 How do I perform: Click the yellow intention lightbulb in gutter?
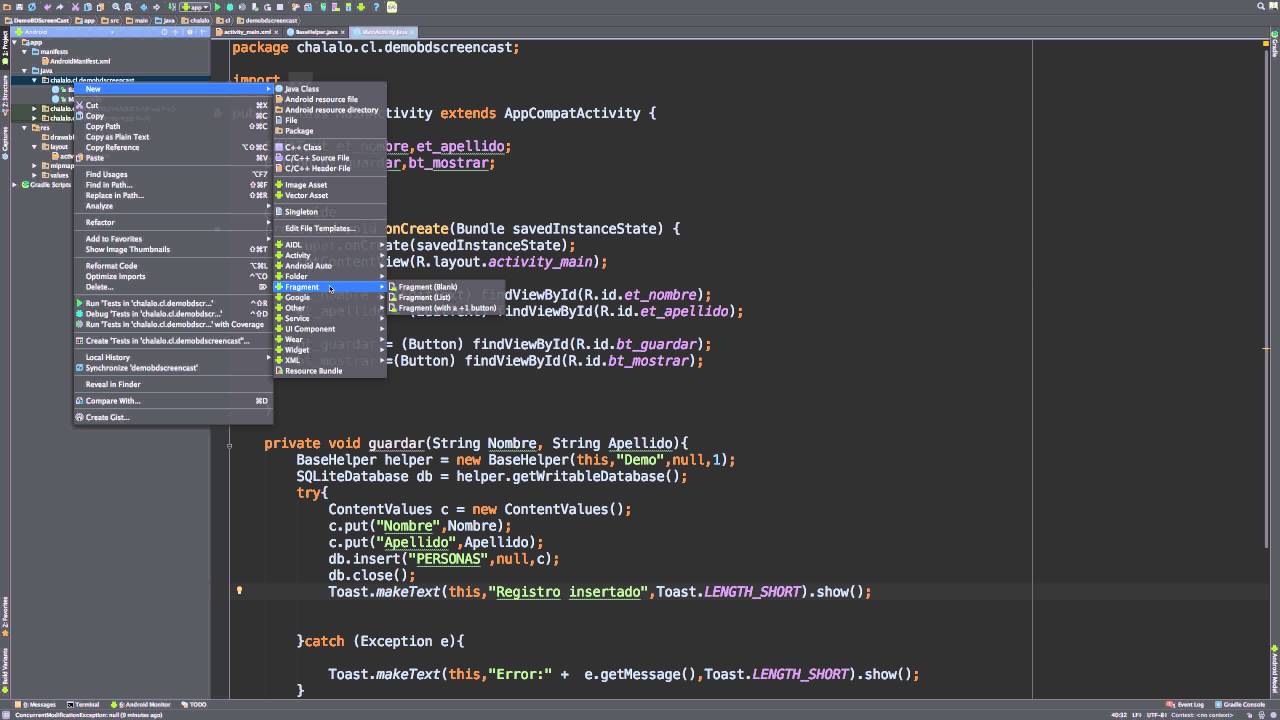[239, 591]
